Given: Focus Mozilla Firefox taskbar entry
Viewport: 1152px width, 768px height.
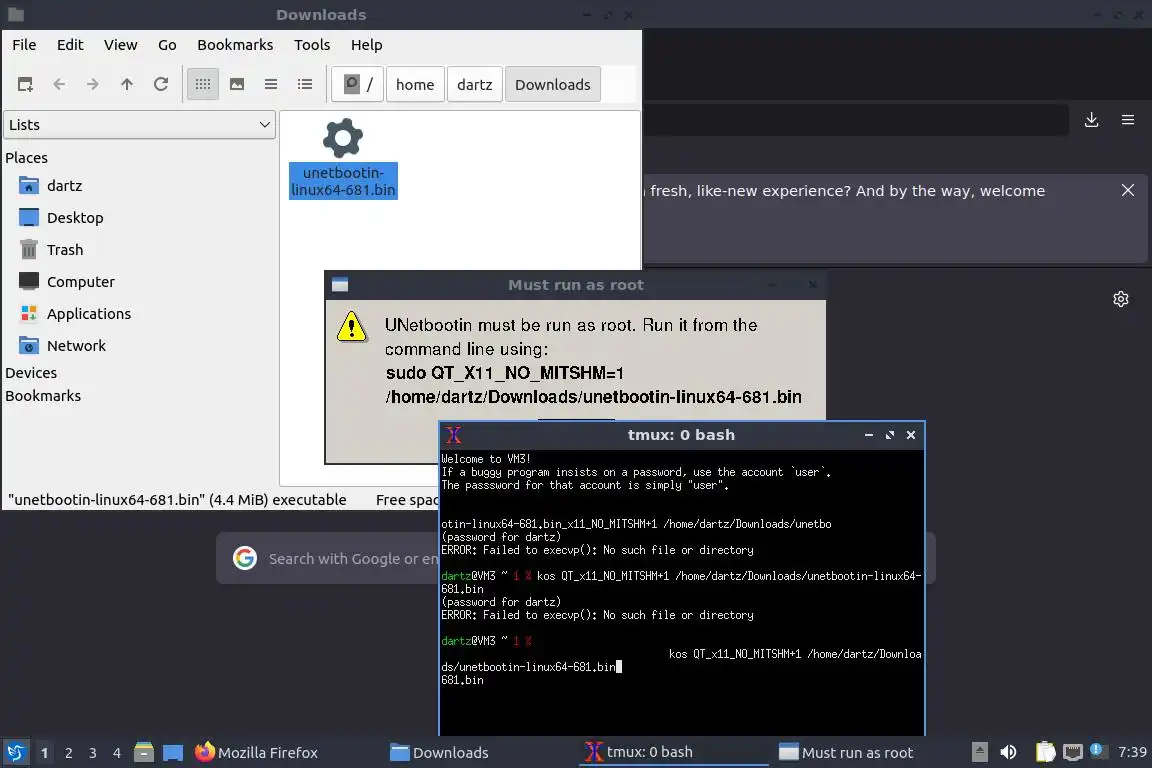Looking at the screenshot, I should [256, 753].
